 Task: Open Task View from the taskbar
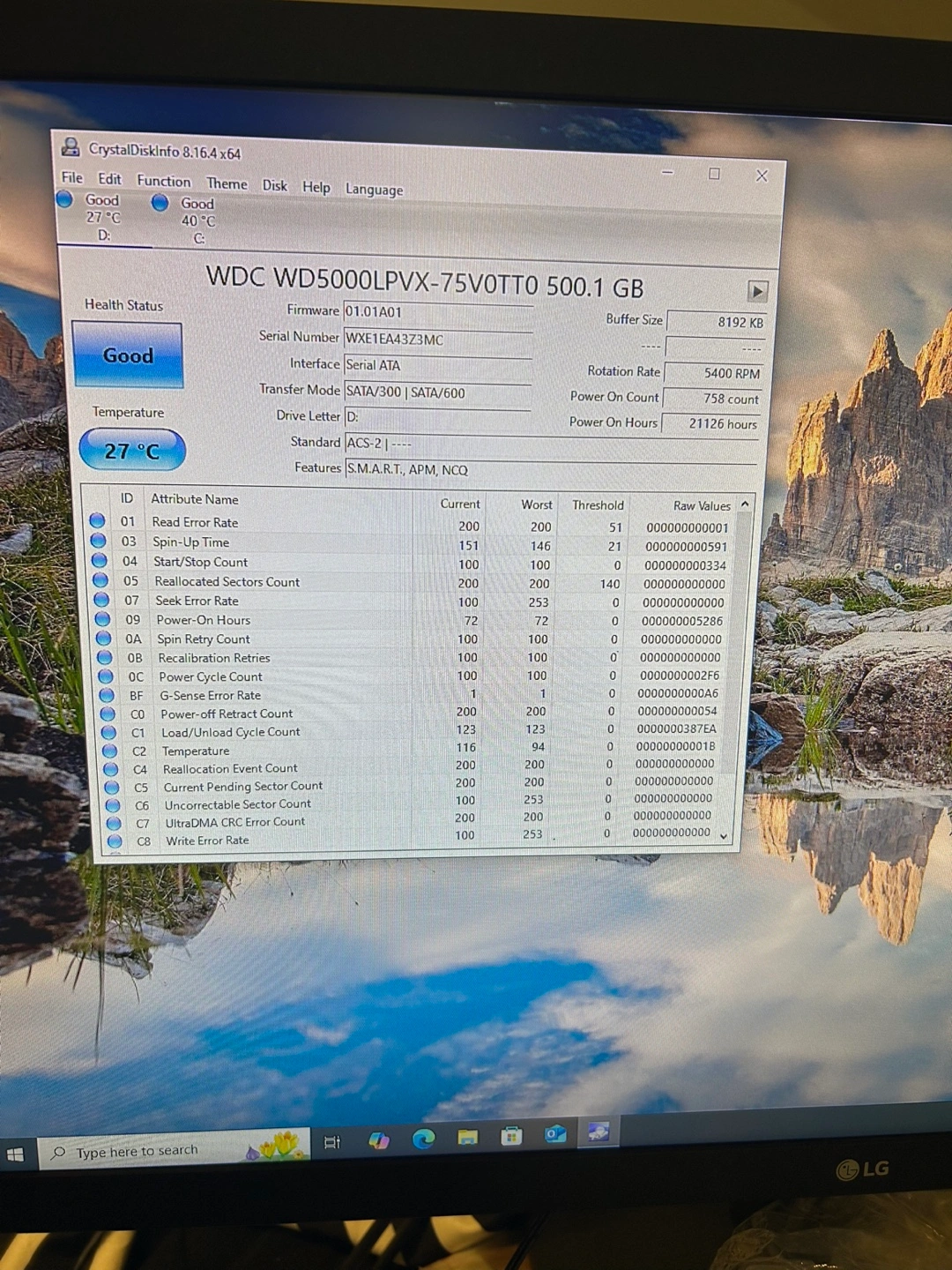coord(332,1143)
